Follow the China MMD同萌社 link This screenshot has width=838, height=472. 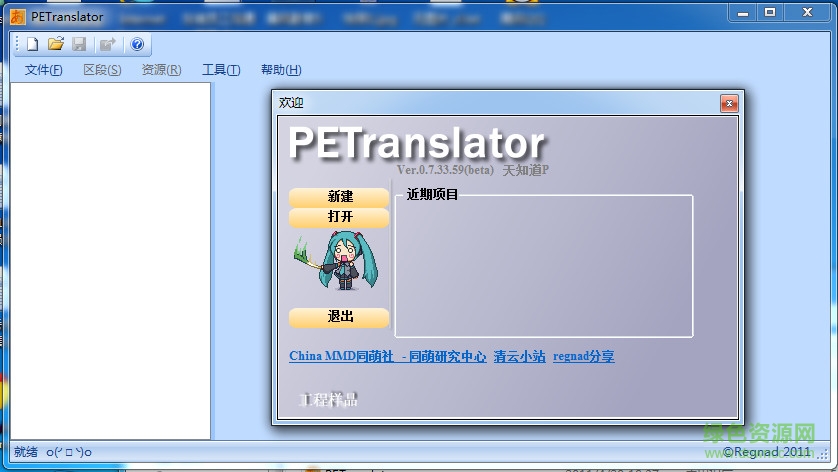338,356
